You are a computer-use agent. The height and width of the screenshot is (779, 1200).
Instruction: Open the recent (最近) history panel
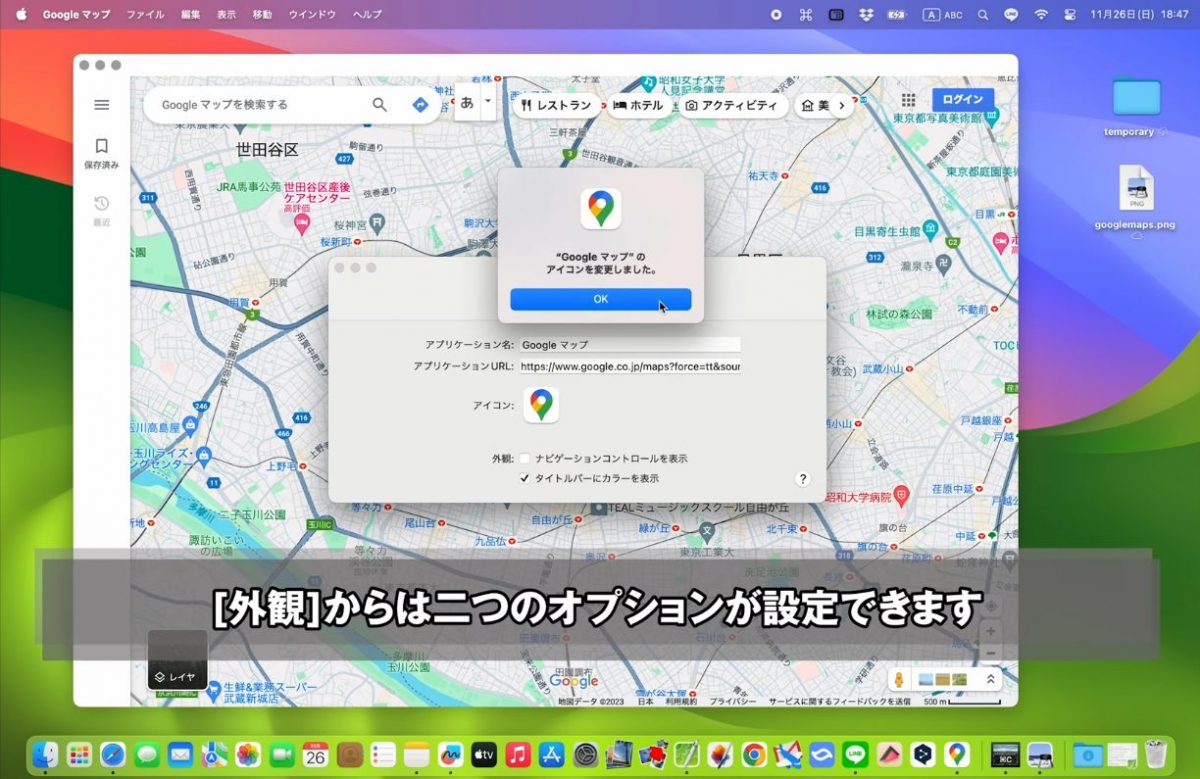click(x=101, y=210)
